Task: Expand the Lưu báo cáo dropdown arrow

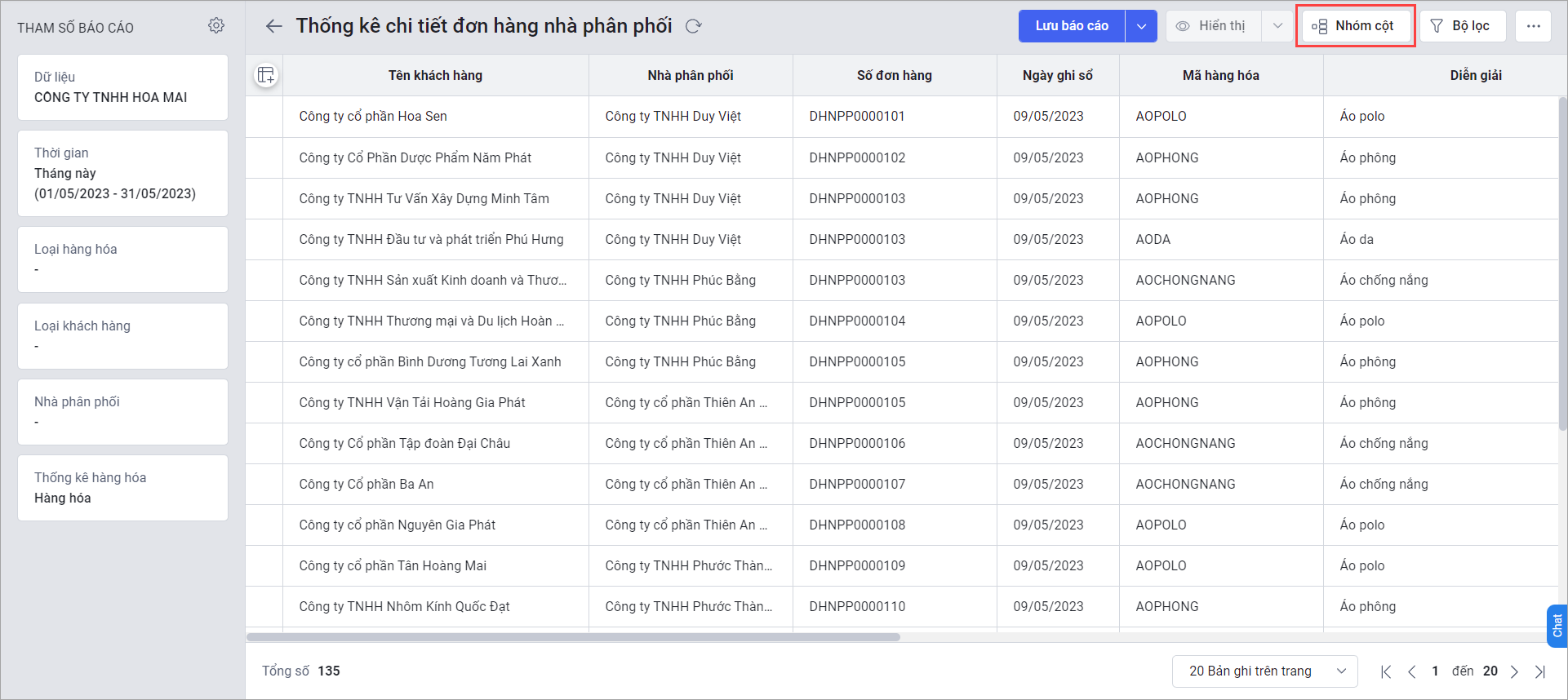Action: [x=1141, y=26]
